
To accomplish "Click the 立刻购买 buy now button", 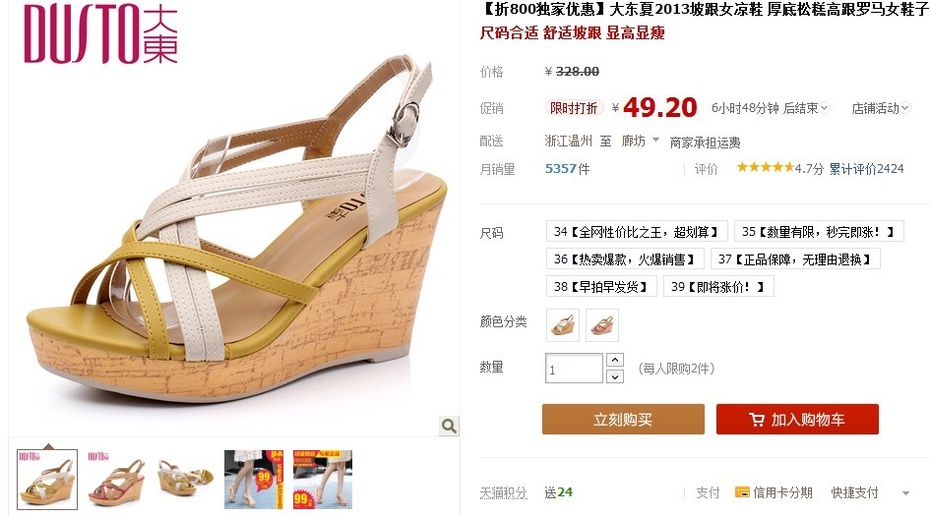I will [x=623, y=419].
